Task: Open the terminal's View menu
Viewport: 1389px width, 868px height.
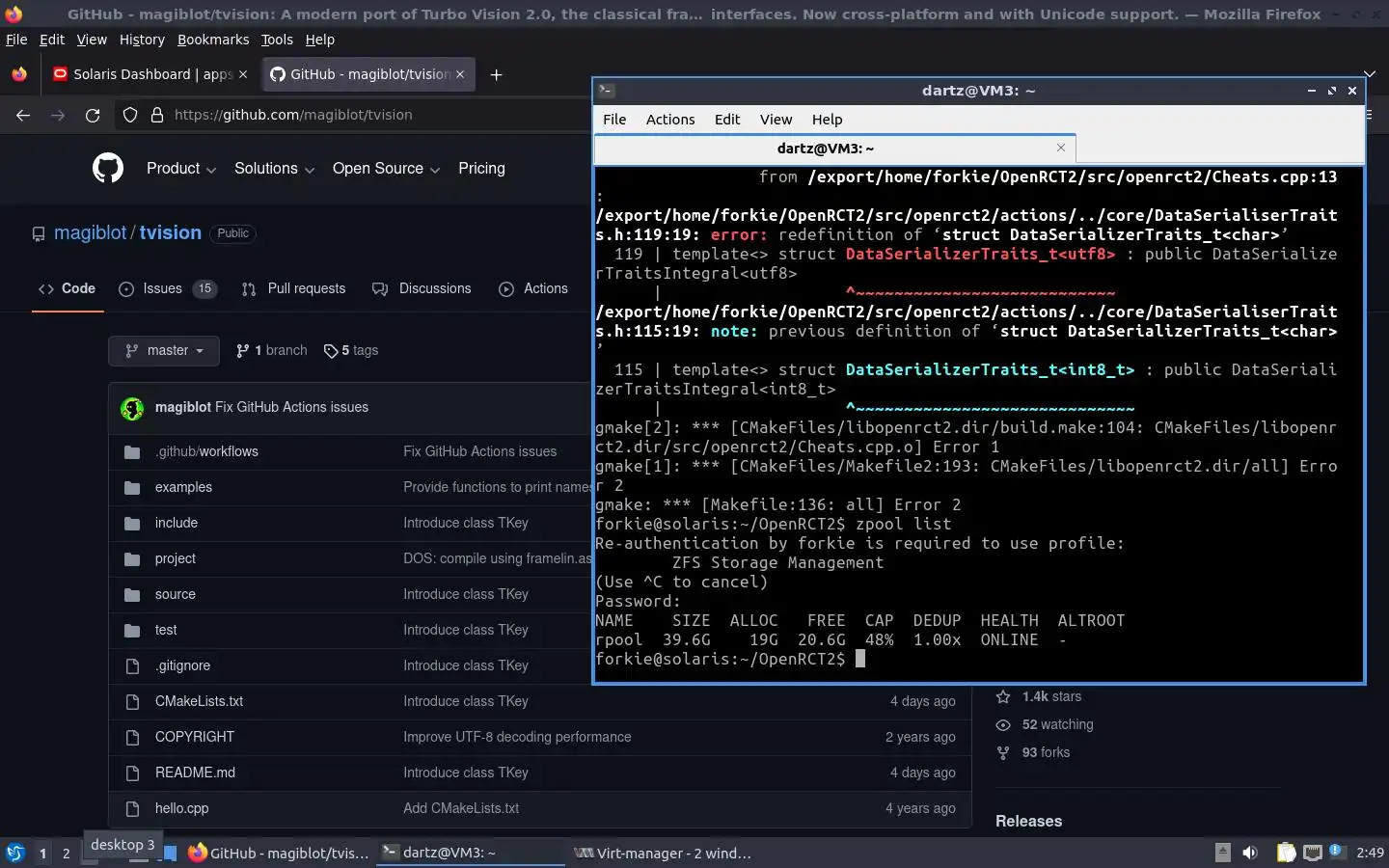Action: tap(776, 120)
